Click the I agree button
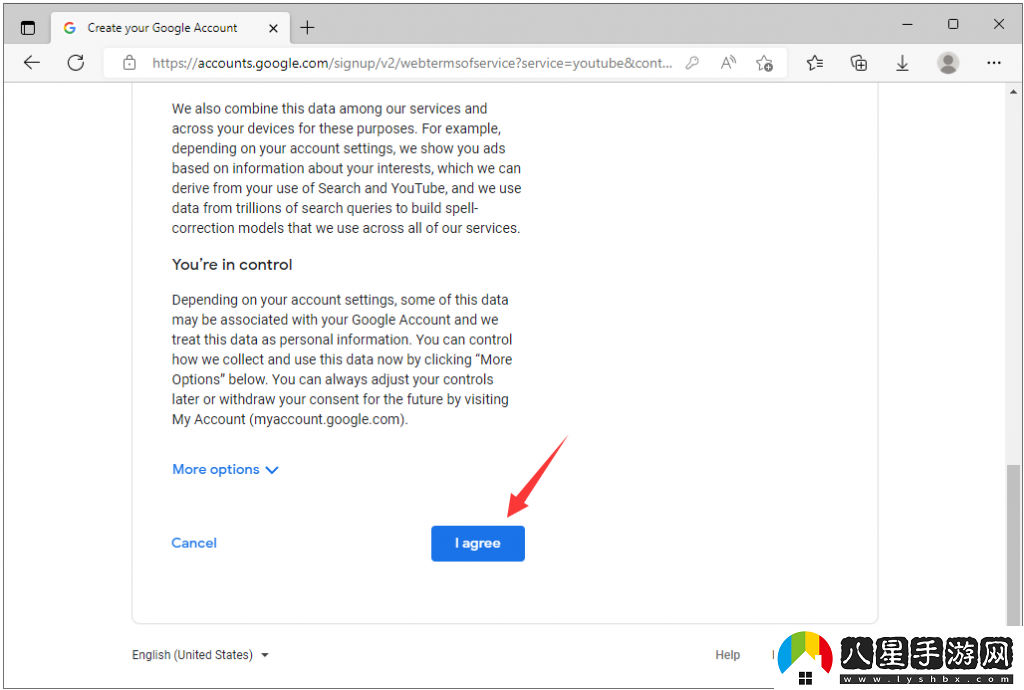The width and height of the screenshot is (1024, 690). [477, 543]
